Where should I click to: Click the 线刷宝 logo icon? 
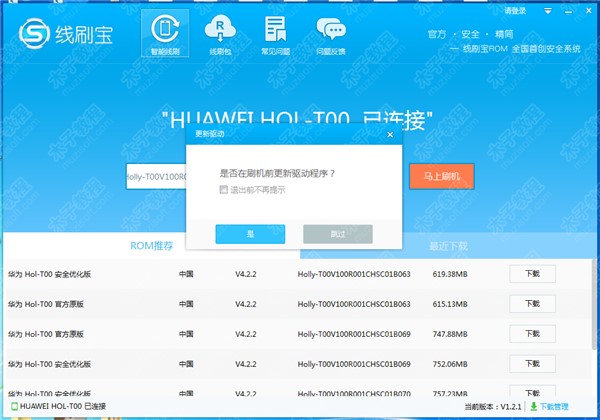tap(34, 34)
